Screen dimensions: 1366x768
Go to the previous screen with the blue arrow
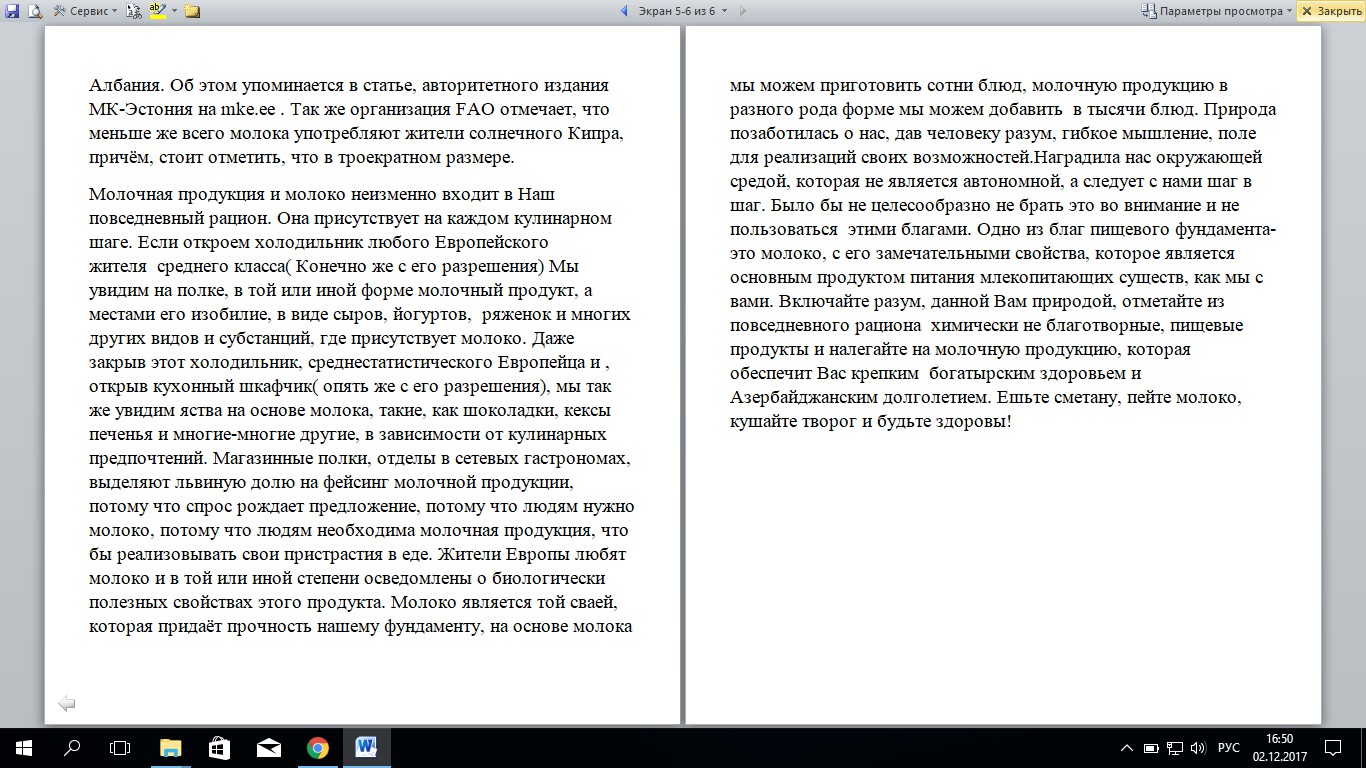click(x=624, y=11)
